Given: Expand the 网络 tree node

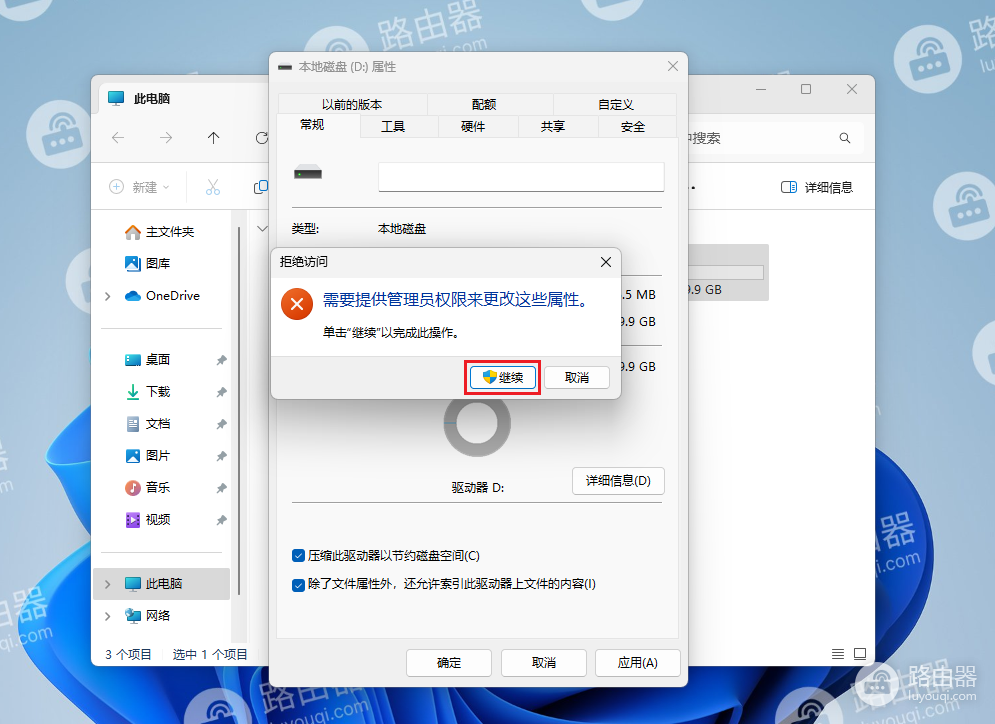Looking at the screenshot, I should tap(107, 616).
